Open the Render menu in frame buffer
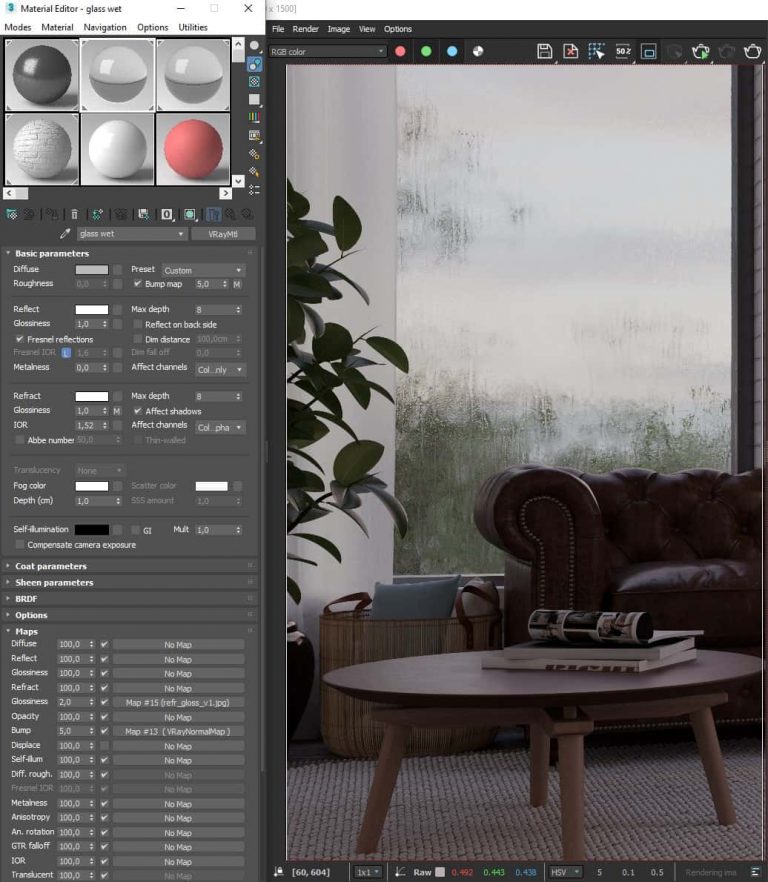 tap(305, 29)
